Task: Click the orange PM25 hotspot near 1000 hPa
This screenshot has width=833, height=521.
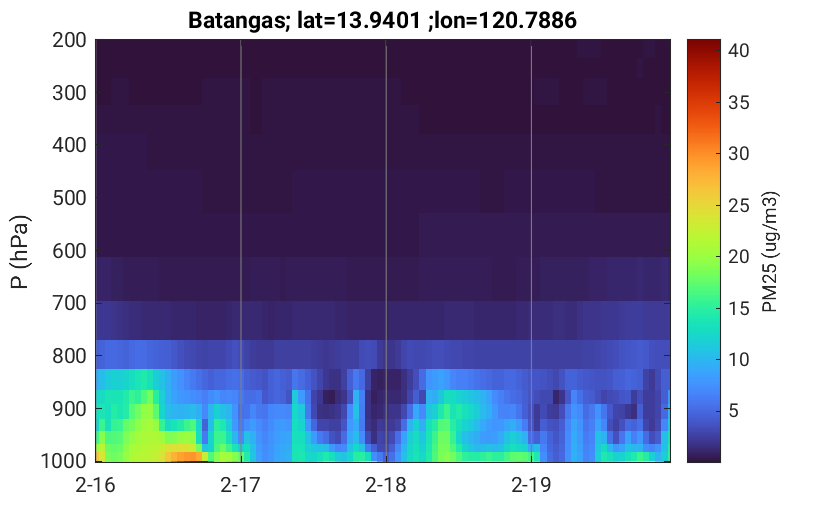Action: click(183, 457)
